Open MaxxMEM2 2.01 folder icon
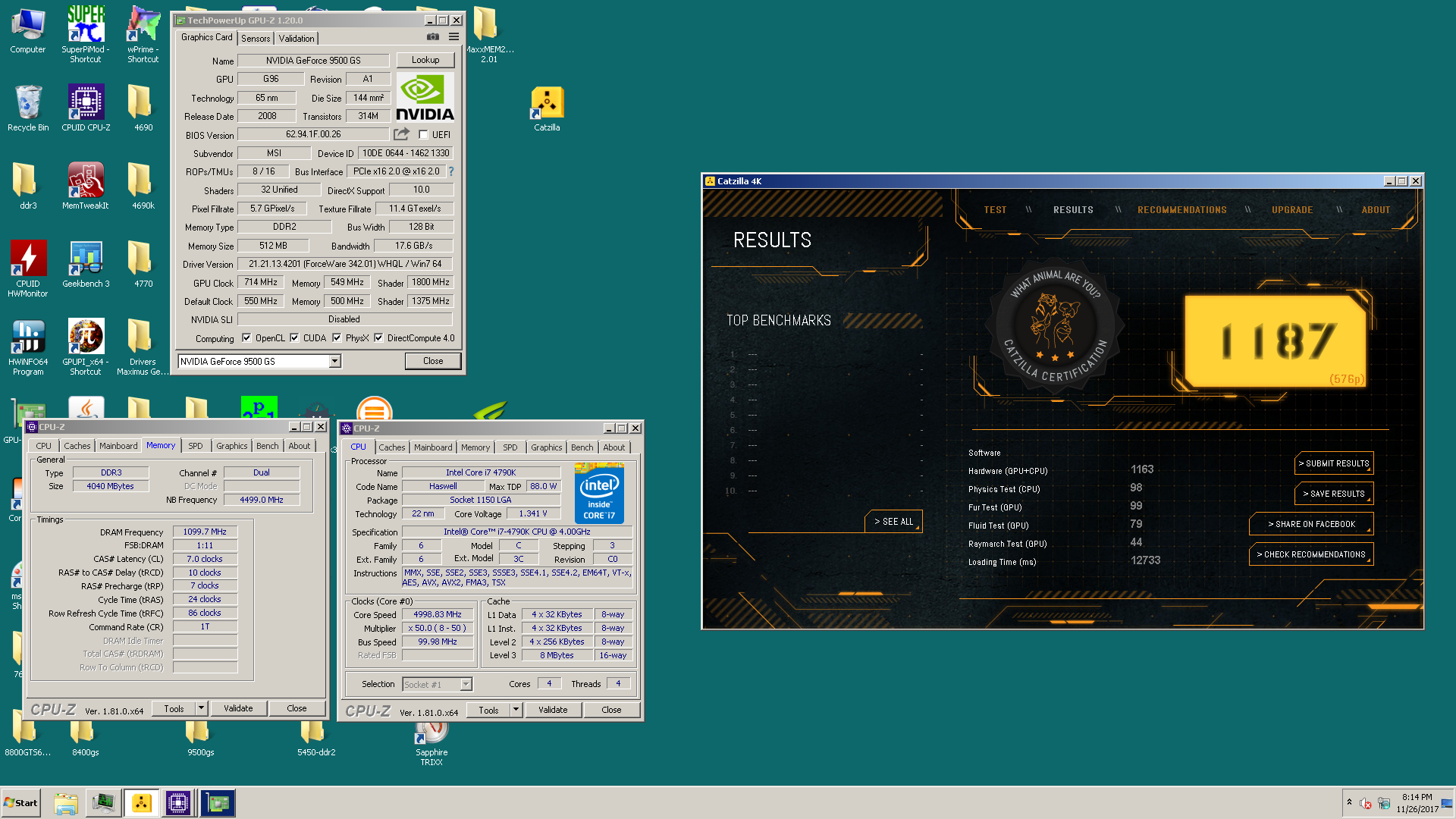 [489, 34]
